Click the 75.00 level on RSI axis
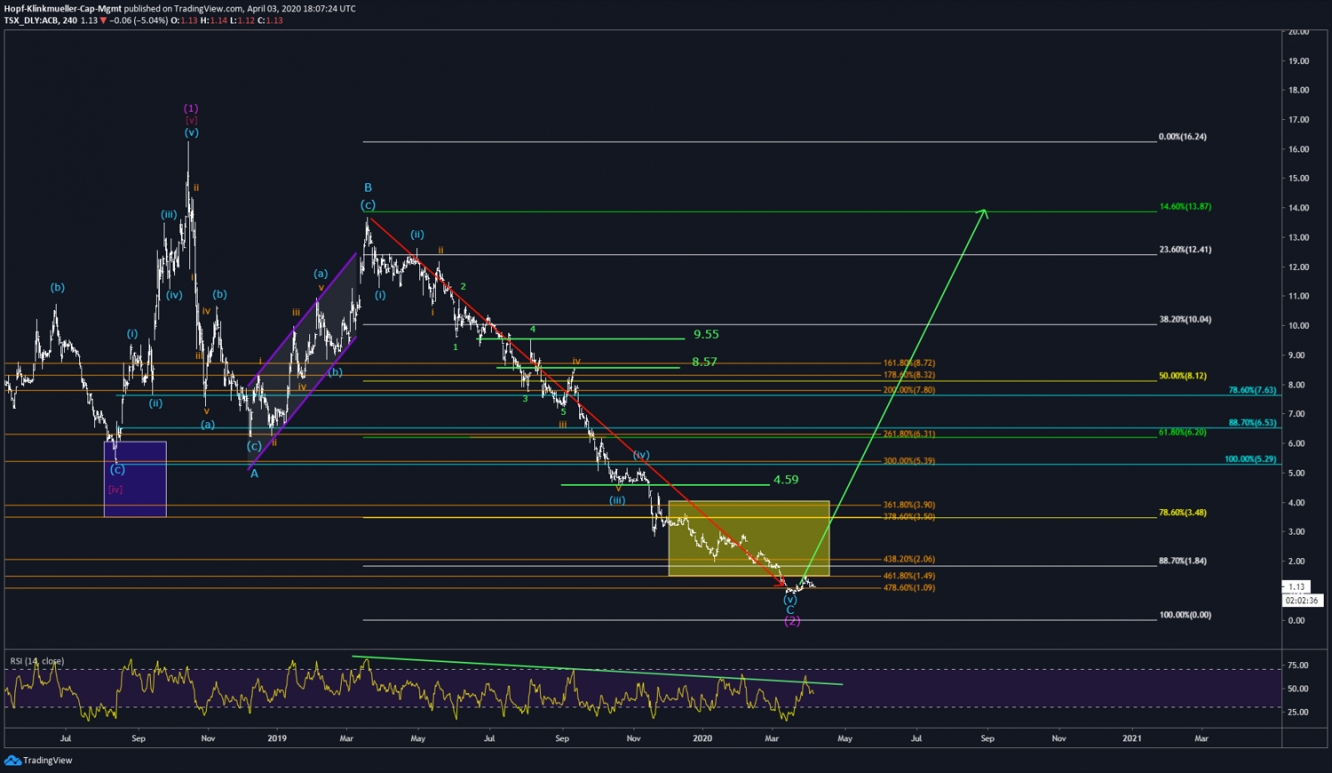The height and width of the screenshot is (773, 1332). pyautogui.click(x=1299, y=665)
